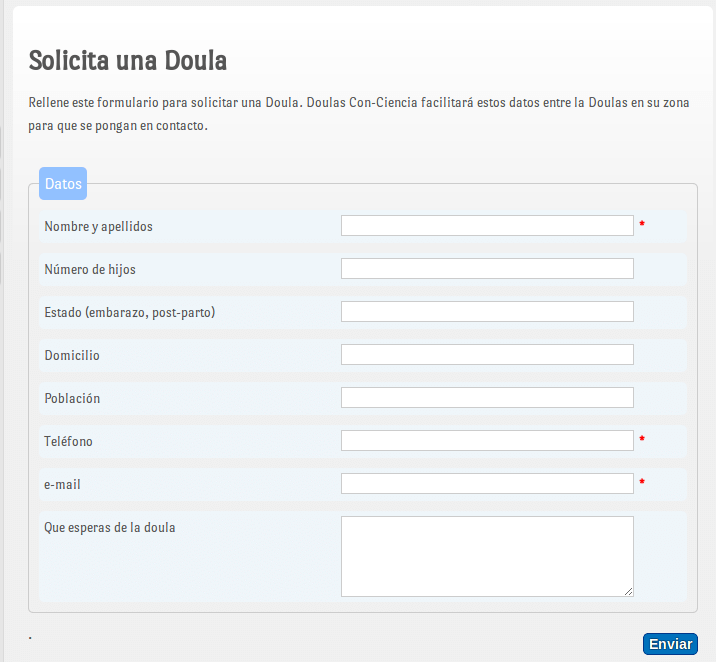Click the 'Domicilio' label text
This screenshot has width=716, height=662.
(72, 355)
